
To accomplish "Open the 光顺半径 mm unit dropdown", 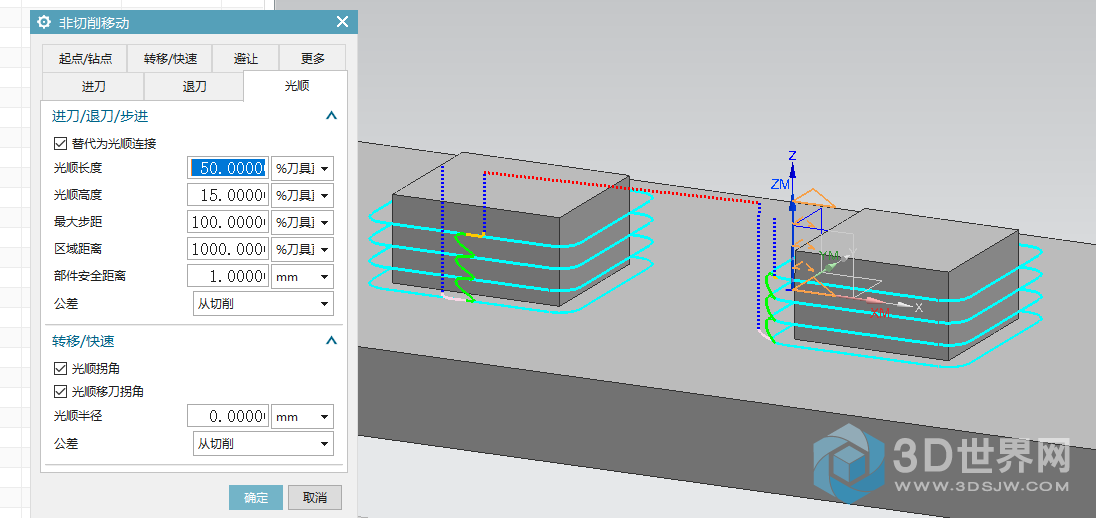I will point(302,417).
